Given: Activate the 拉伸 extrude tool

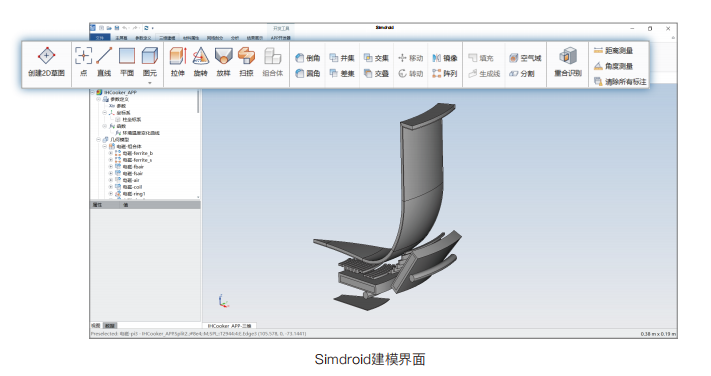Looking at the screenshot, I should (x=178, y=62).
